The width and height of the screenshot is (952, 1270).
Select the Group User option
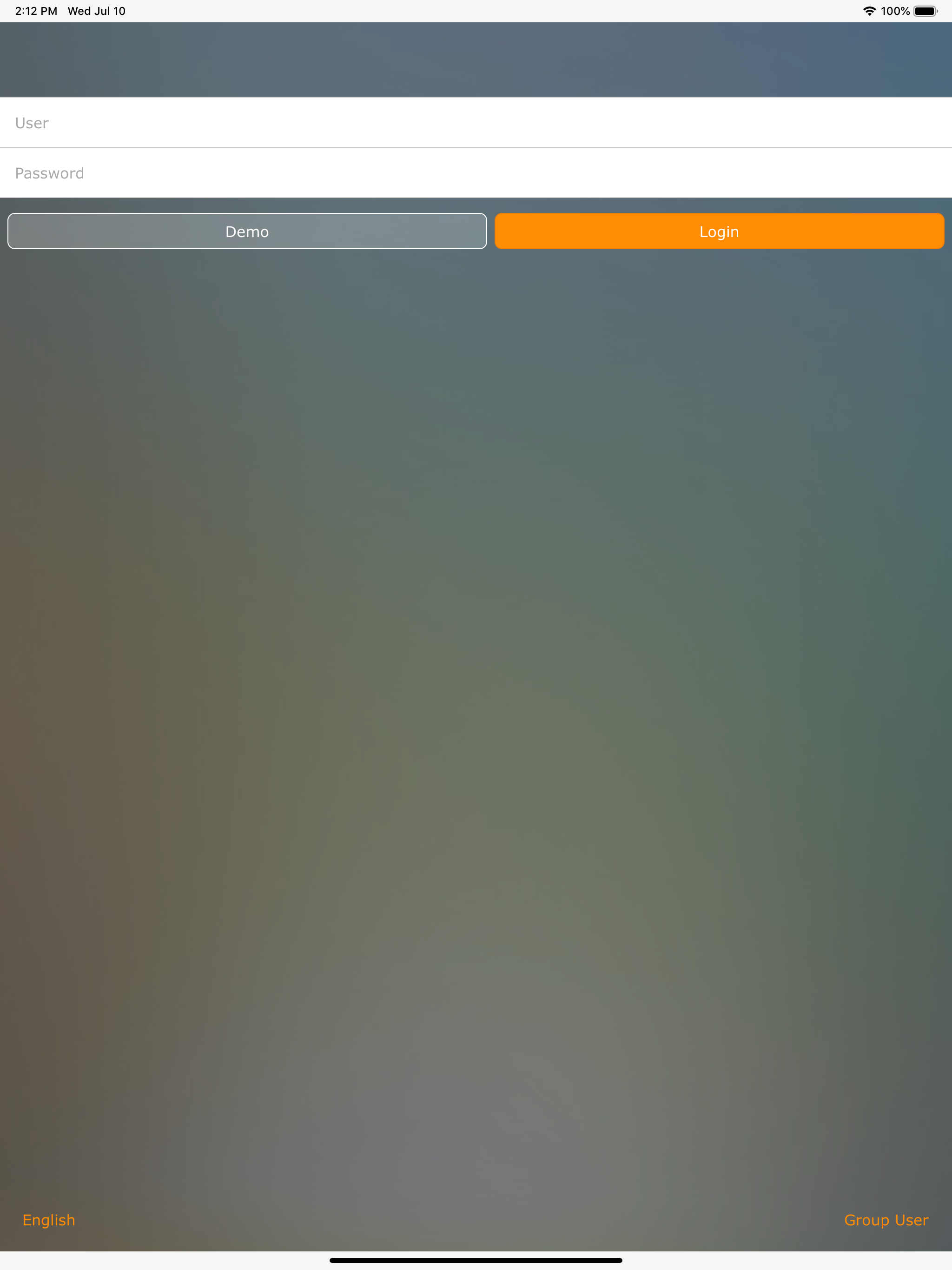886,1219
